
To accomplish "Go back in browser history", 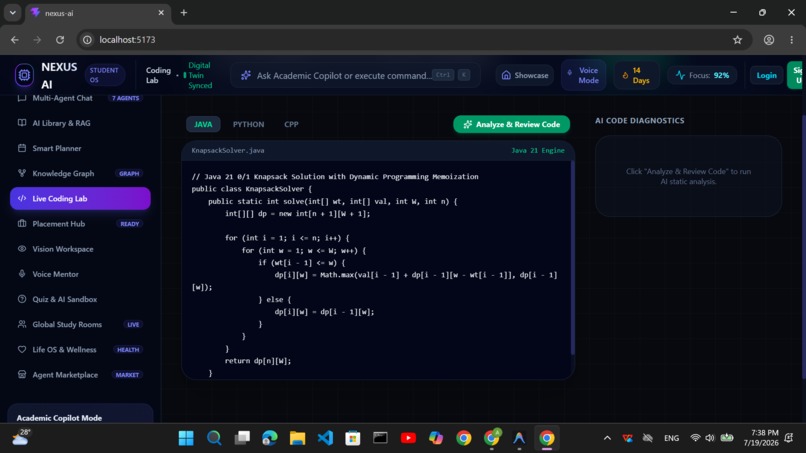I will pos(15,40).
